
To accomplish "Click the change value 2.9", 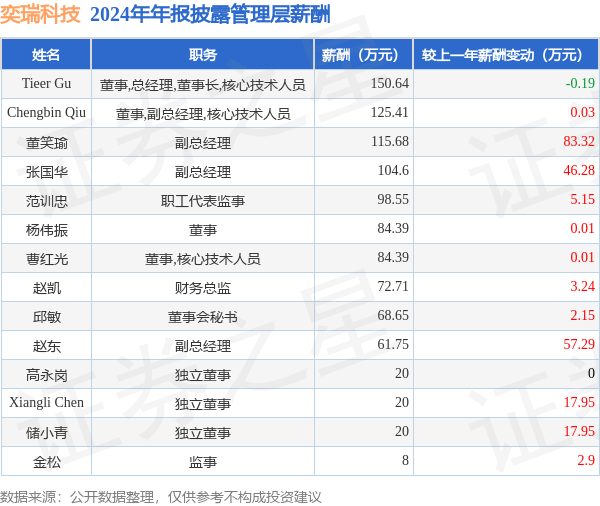I will [x=586, y=460].
